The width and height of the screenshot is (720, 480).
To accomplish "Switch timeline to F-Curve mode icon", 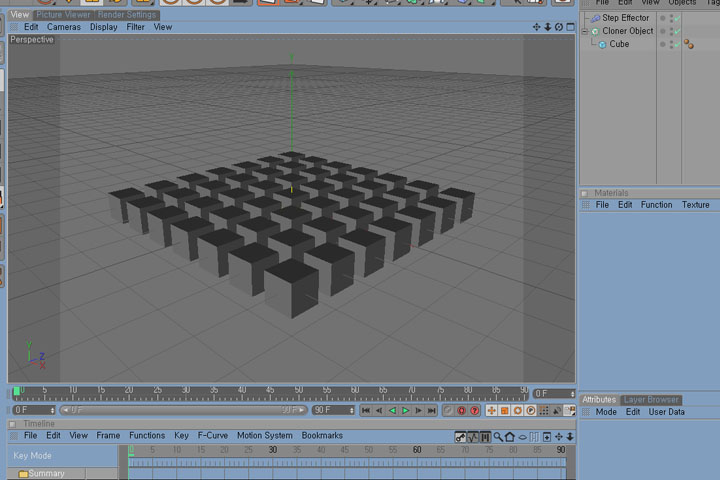I will 472,437.
